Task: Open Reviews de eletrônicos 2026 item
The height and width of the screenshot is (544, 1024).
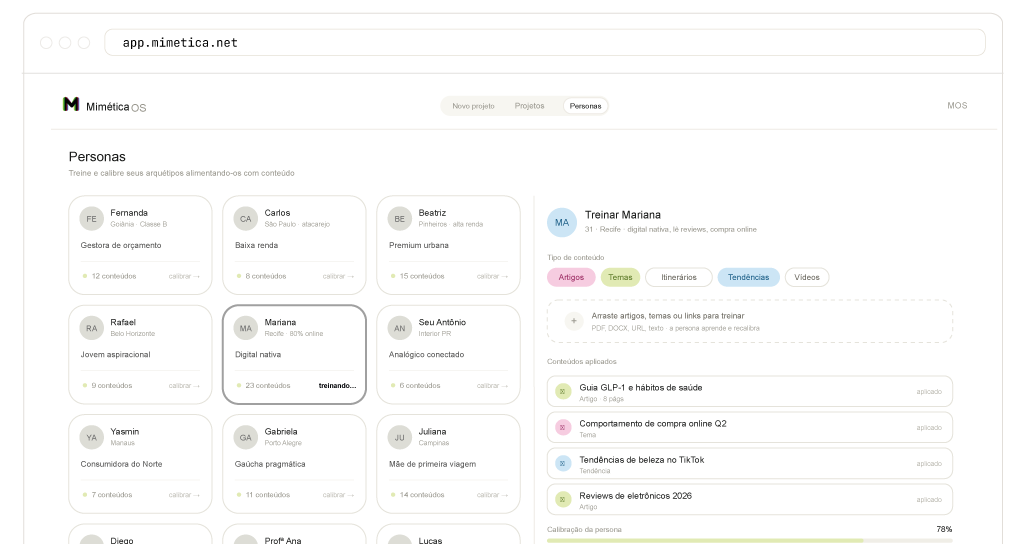Action: (x=750, y=500)
